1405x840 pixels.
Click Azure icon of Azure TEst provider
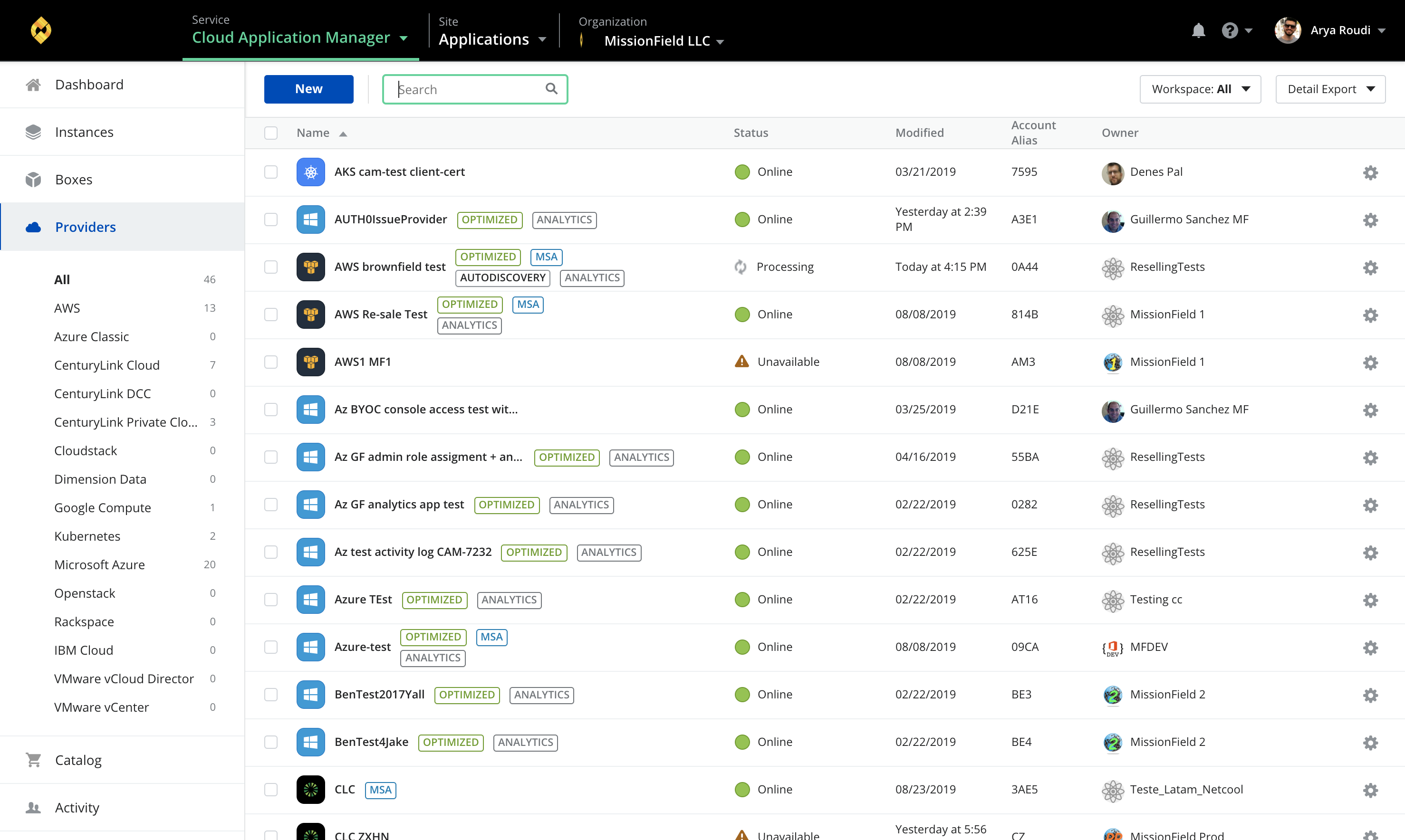click(310, 600)
